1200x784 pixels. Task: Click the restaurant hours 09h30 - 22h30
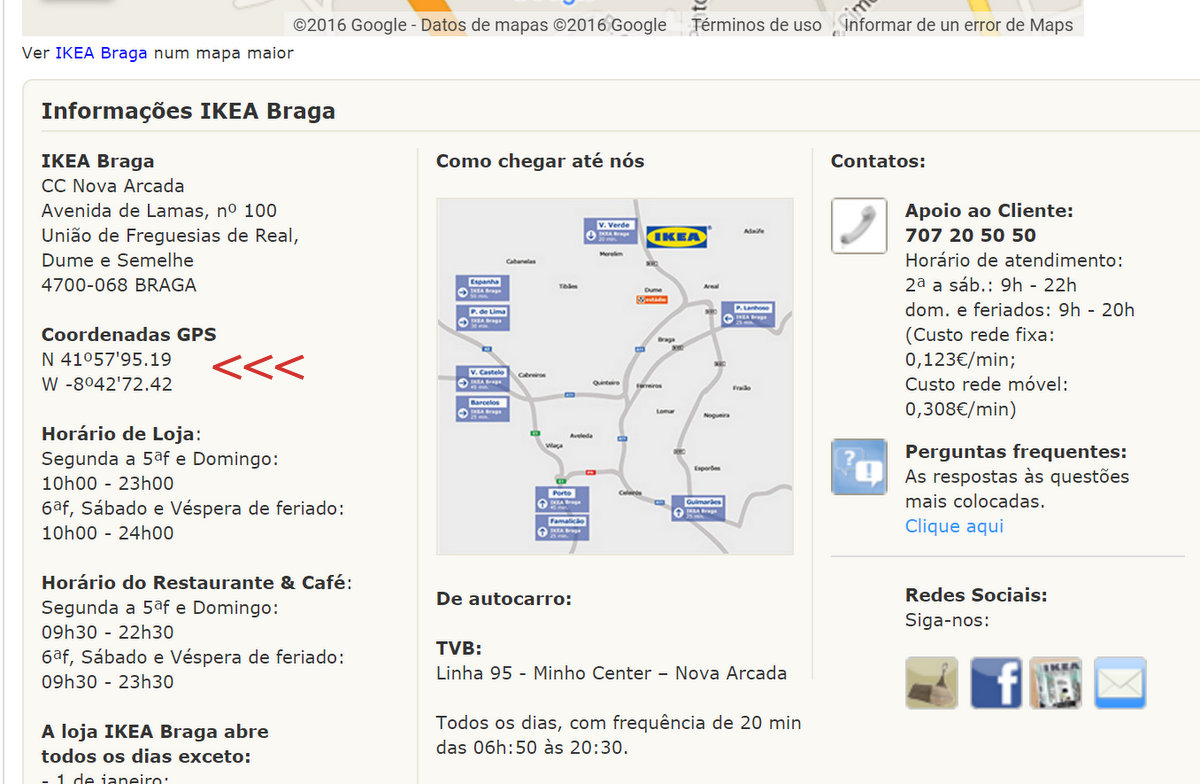107,632
